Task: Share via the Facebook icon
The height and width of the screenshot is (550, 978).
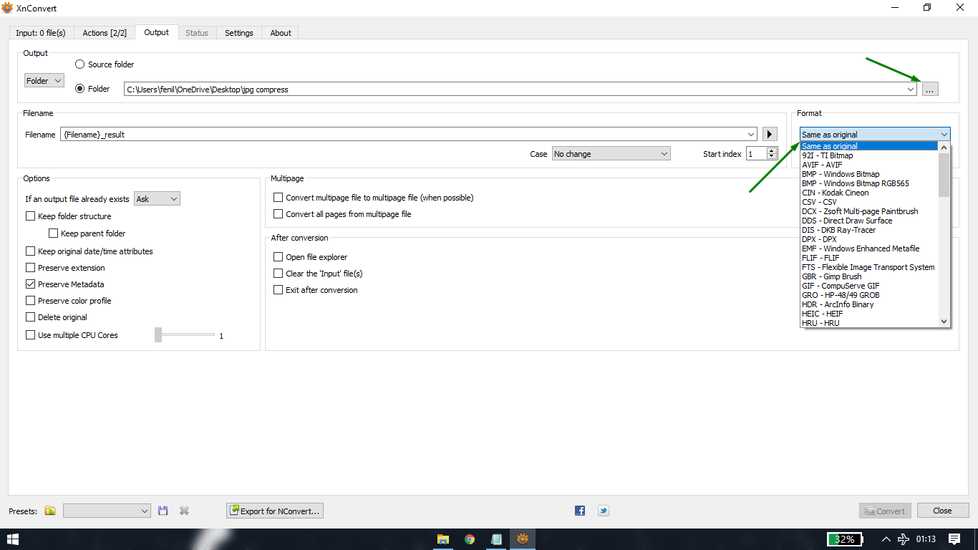Action: click(x=579, y=511)
